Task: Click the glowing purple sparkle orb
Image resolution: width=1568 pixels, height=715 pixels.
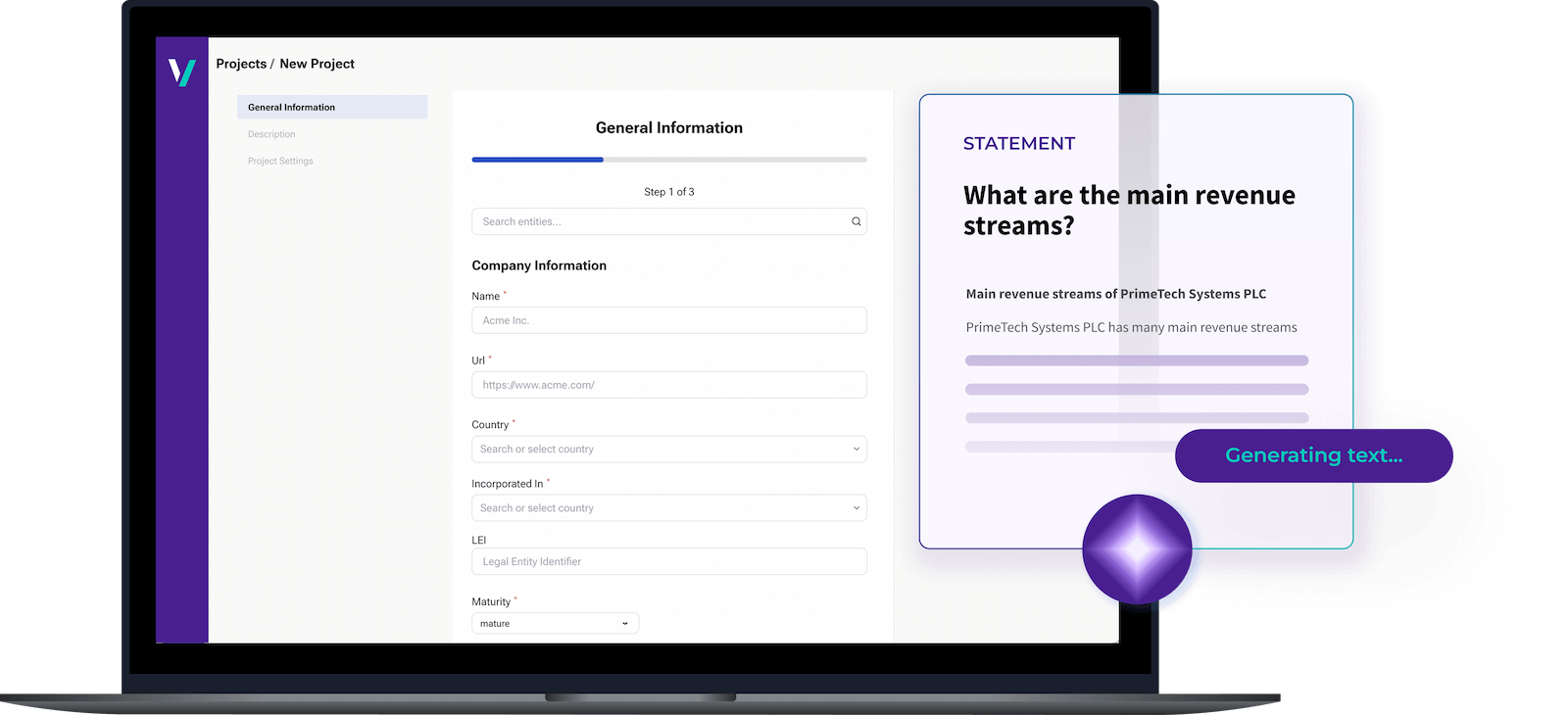Action: (x=1137, y=549)
